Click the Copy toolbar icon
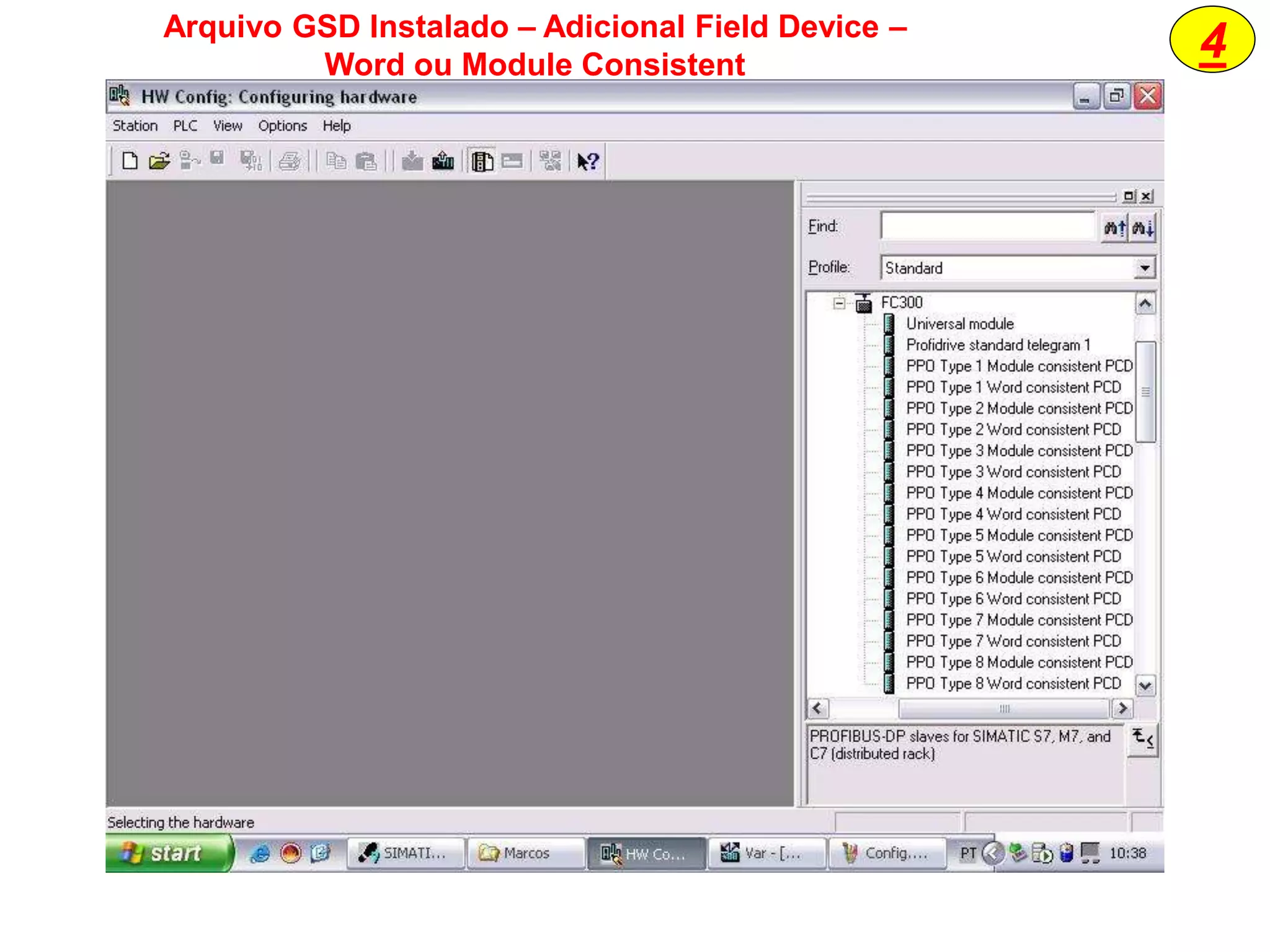Screen dimensions: 1270x952 coord(335,161)
